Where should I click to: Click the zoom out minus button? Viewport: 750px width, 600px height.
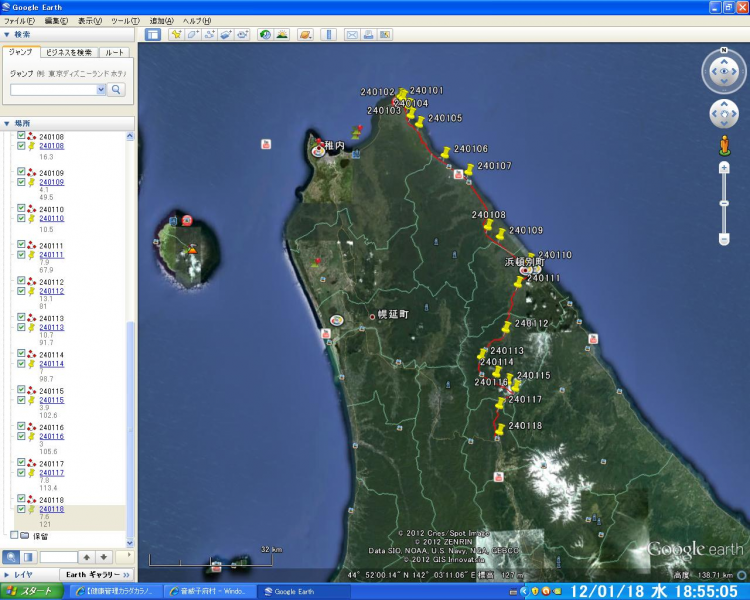(x=724, y=239)
